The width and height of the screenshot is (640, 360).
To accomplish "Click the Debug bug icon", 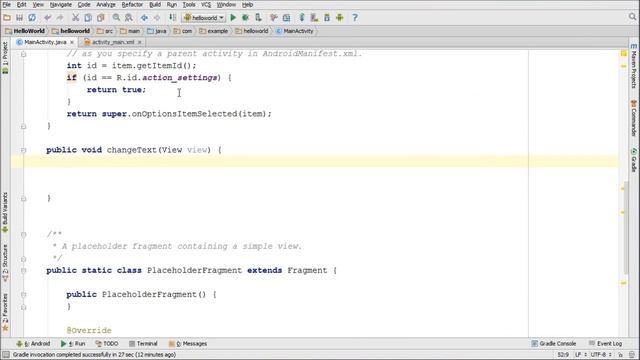I will tap(245, 18).
